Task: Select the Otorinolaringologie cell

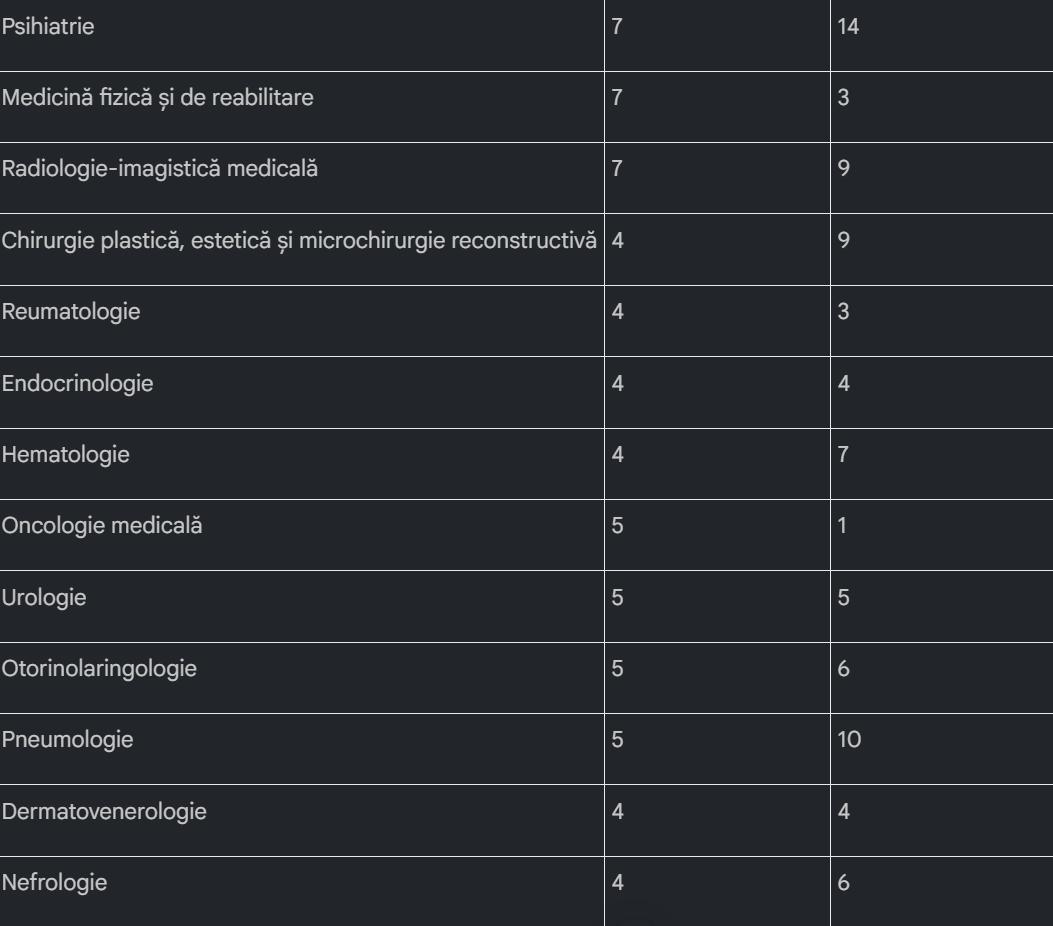Action: (x=98, y=669)
